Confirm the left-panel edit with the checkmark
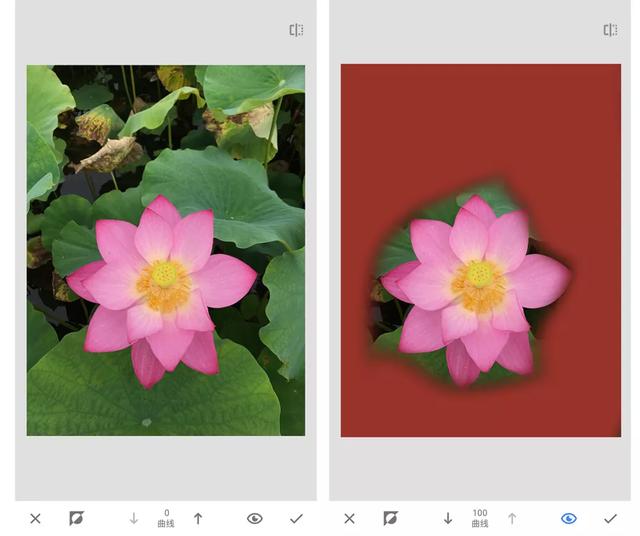 [x=296, y=518]
